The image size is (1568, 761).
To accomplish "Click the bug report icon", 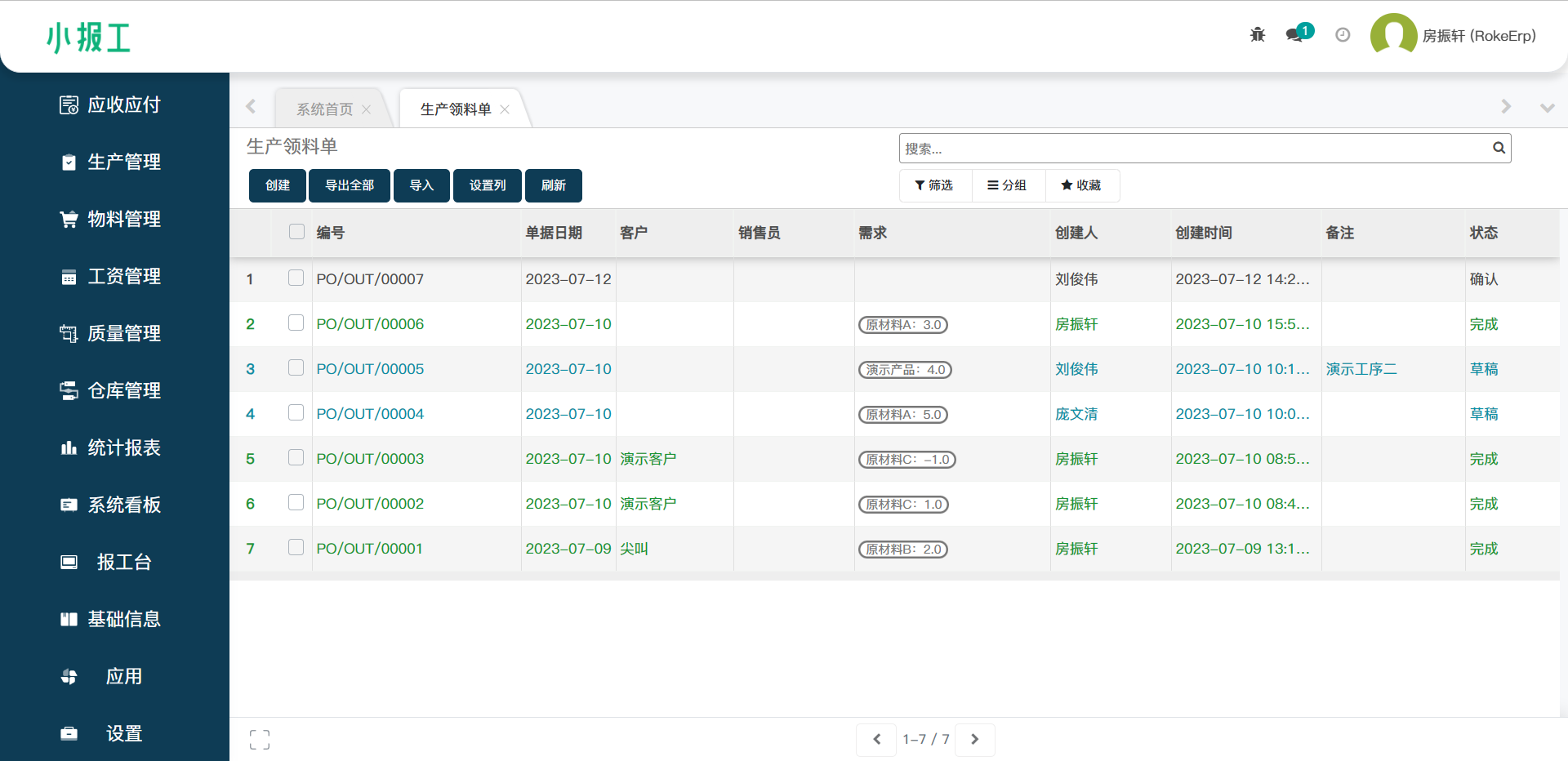I will (x=1258, y=34).
